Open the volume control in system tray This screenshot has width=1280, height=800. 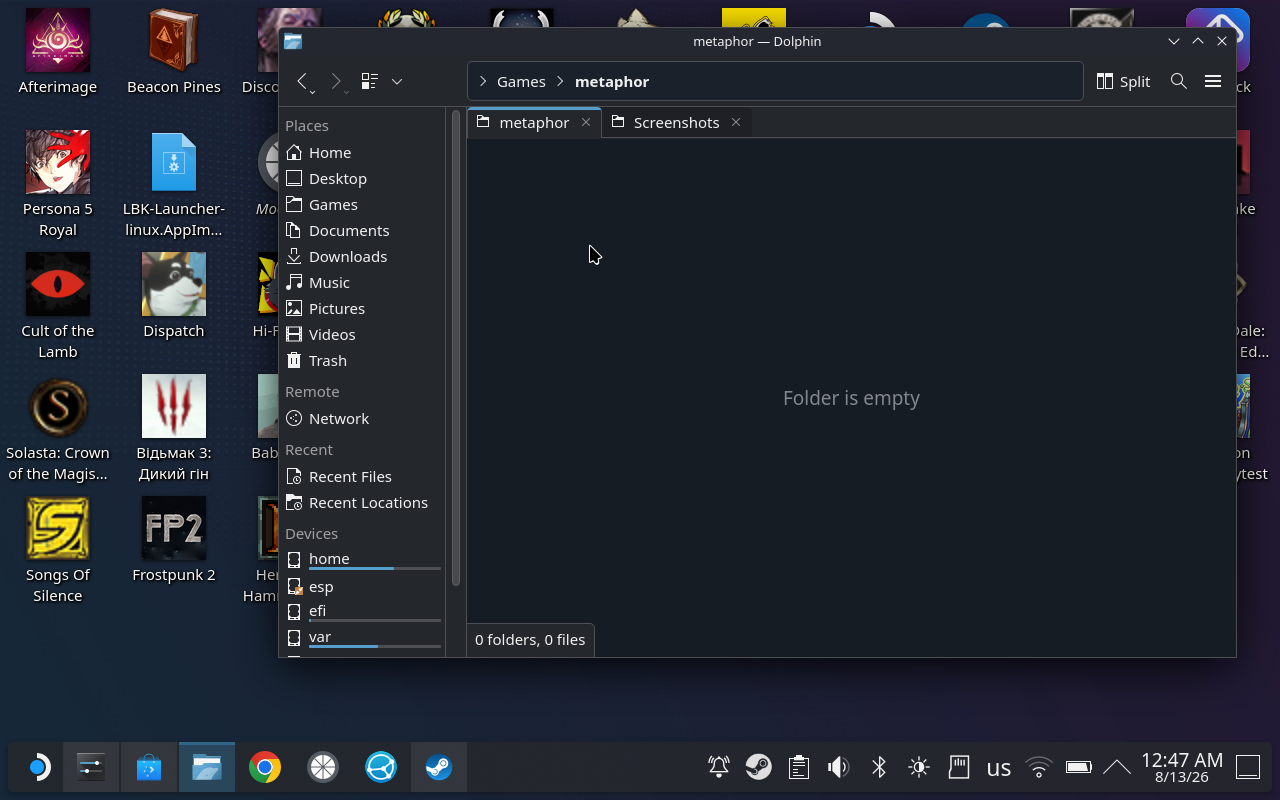pyautogui.click(x=839, y=768)
